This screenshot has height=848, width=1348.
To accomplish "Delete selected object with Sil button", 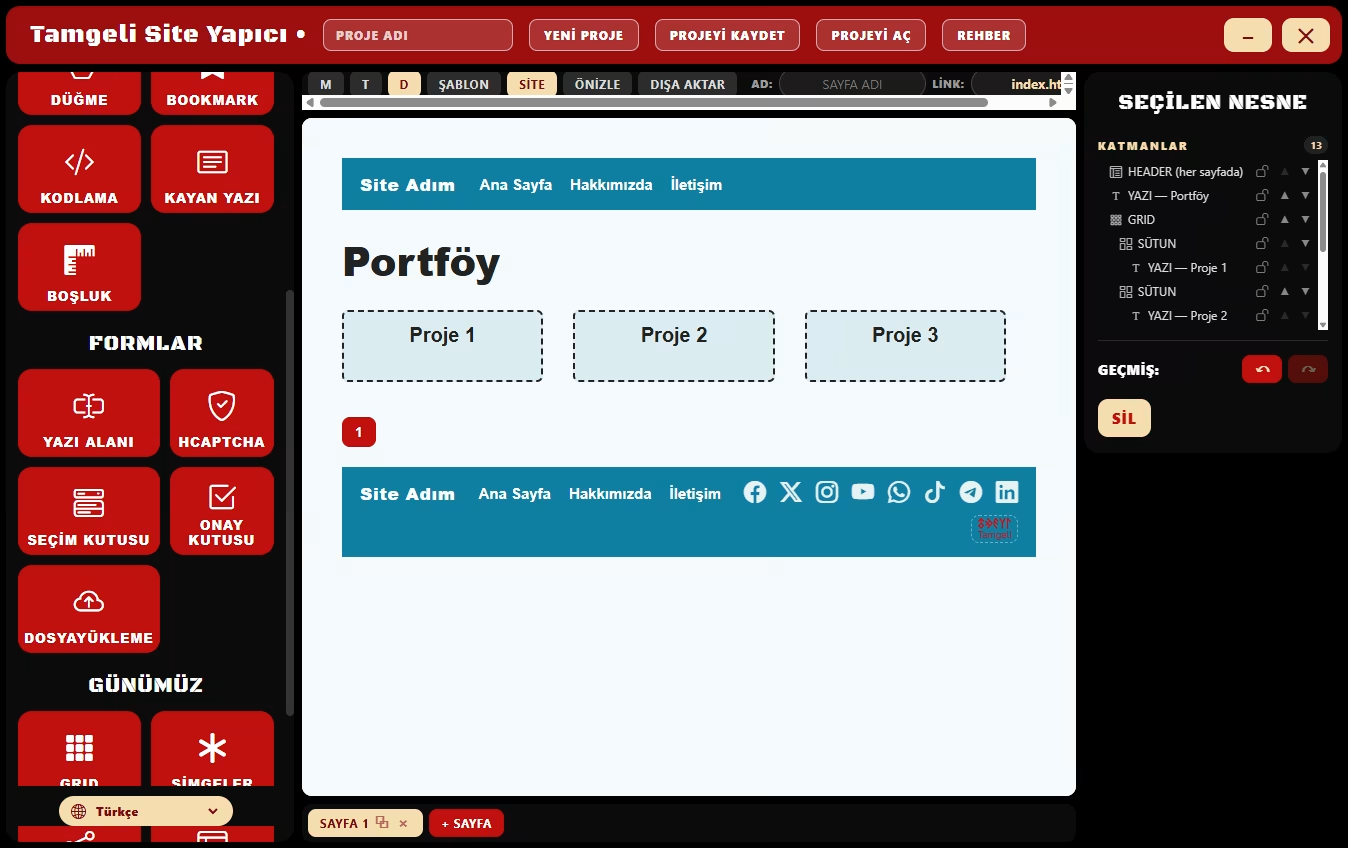I will point(1124,418).
